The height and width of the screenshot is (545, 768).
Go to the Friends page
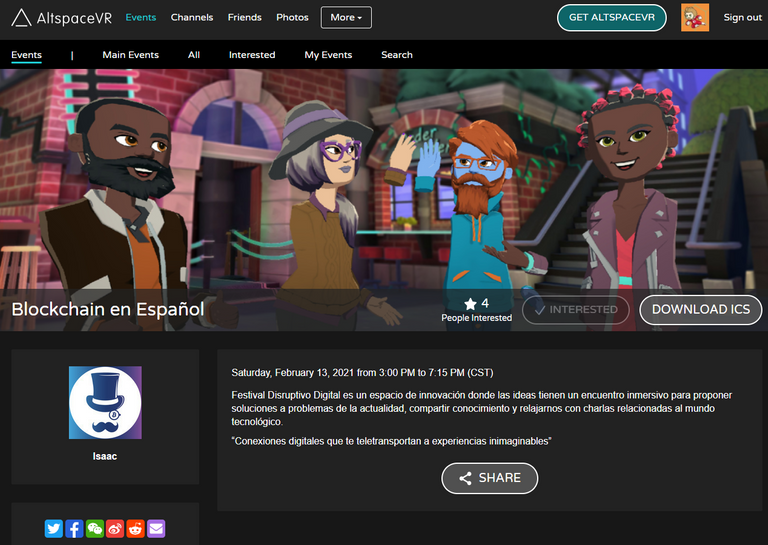click(244, 18)
